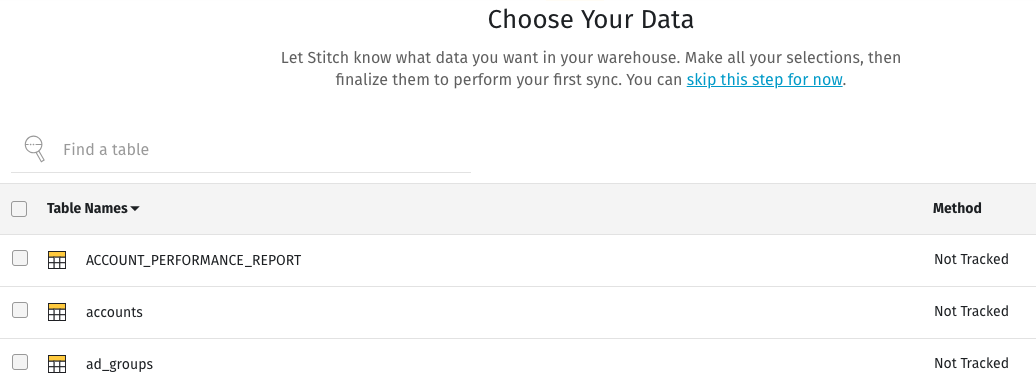Sort using the Table Names arrow
The height and width of the screenshot is (386, 1036).
pos(135,209)
